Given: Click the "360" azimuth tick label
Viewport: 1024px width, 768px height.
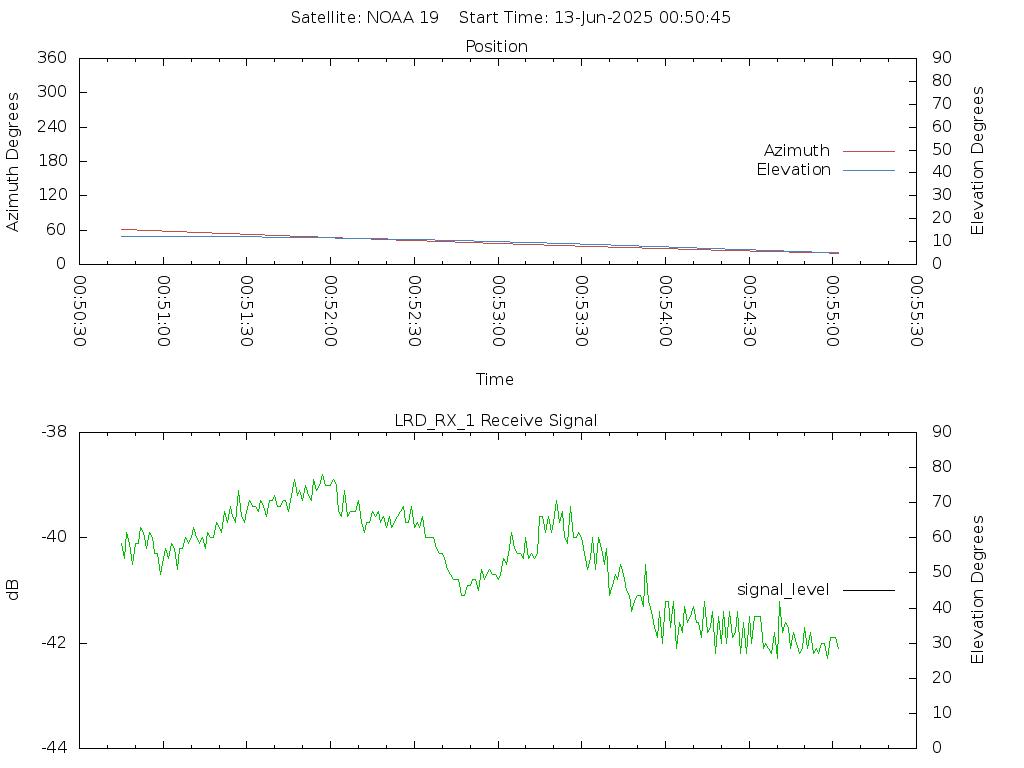Looking at the screenshot, I should tap(52, 57).
